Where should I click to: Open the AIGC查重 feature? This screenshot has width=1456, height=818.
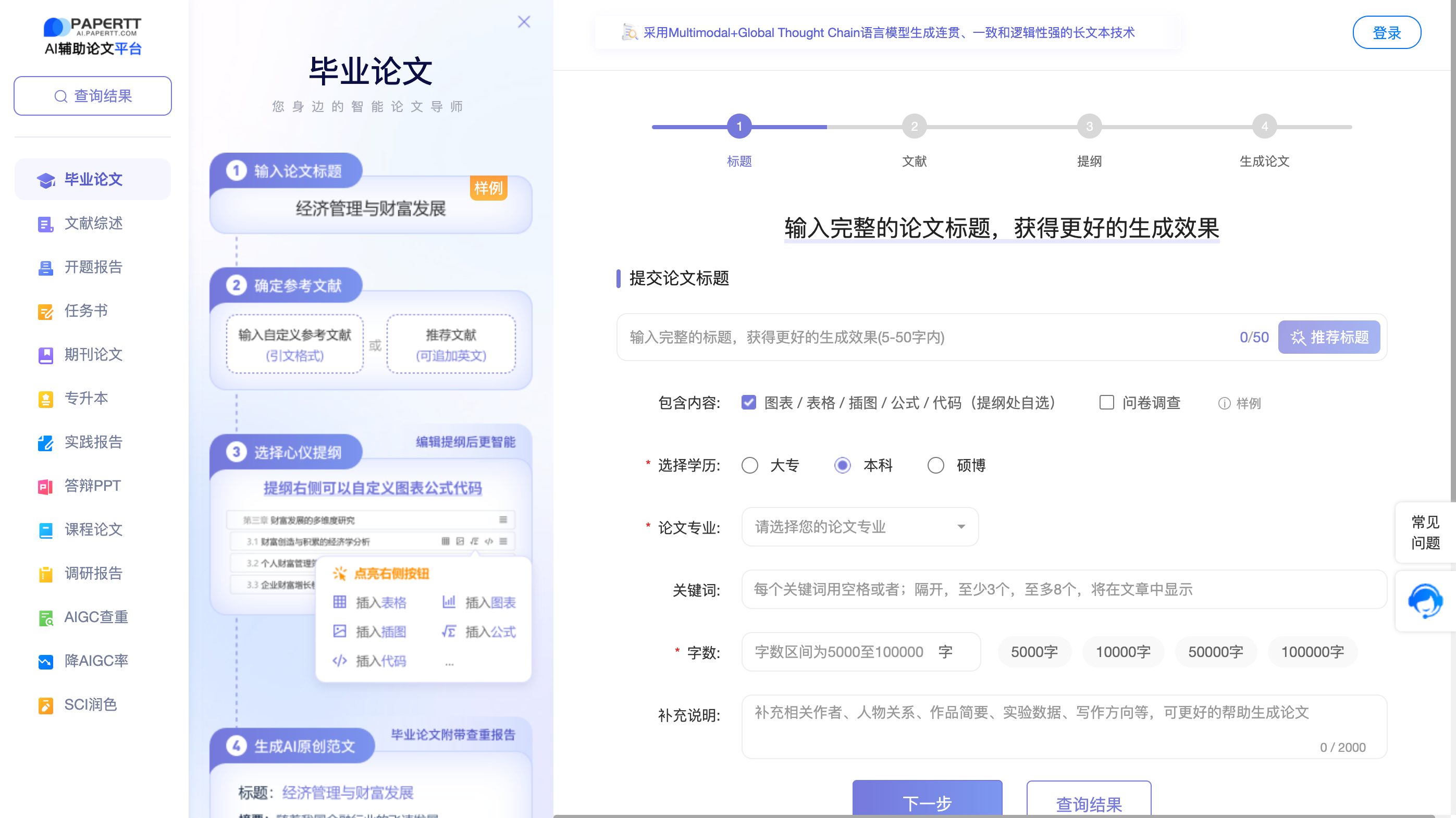click(95, 617)
